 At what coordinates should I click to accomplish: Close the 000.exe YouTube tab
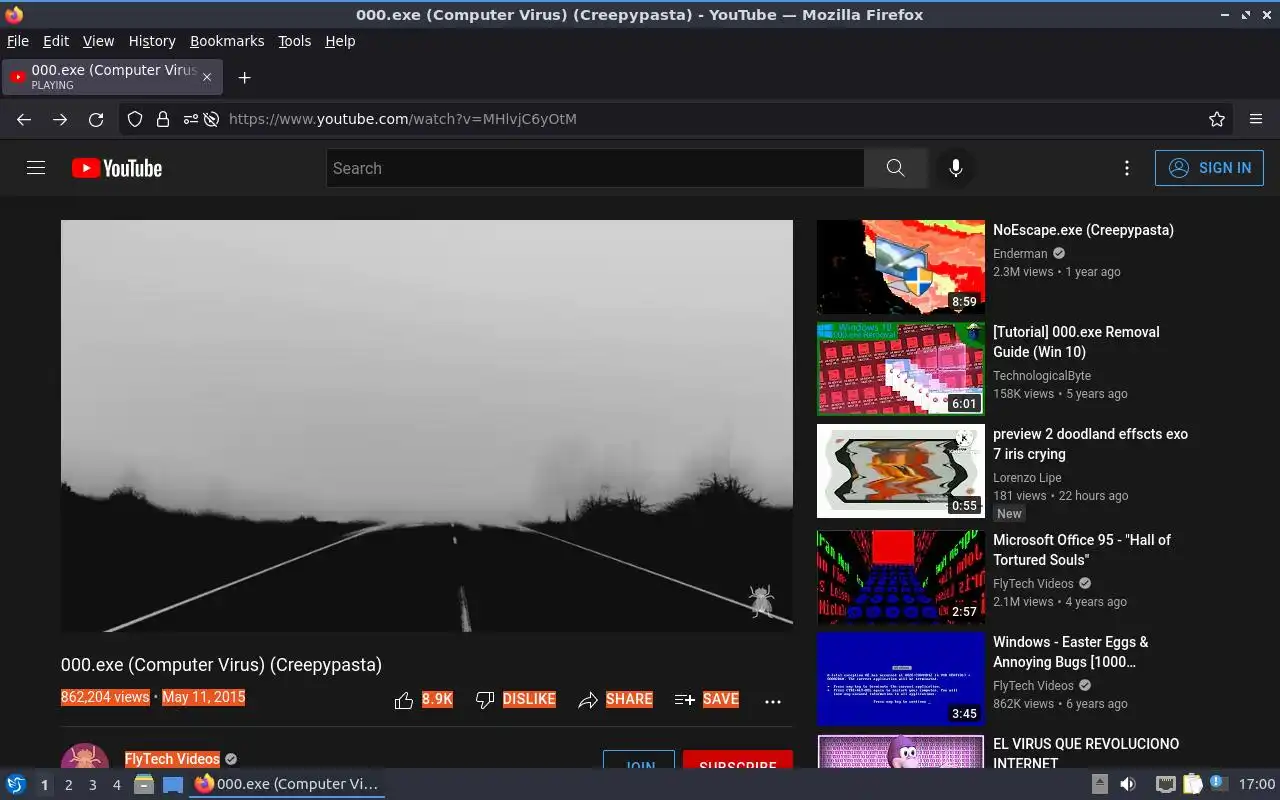click(207, 77)
